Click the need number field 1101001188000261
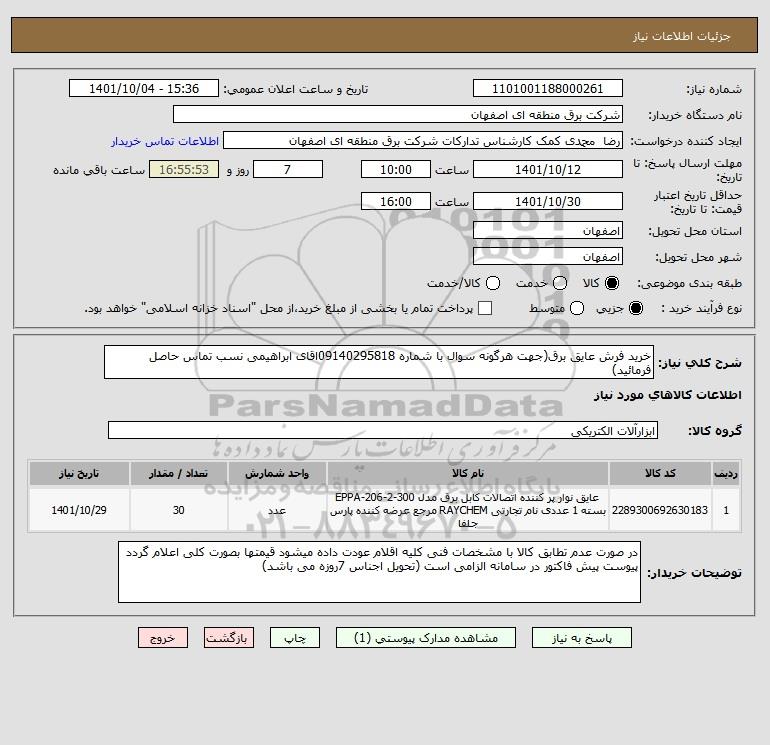This screenshot has height=745, width=770. point(548,88)
